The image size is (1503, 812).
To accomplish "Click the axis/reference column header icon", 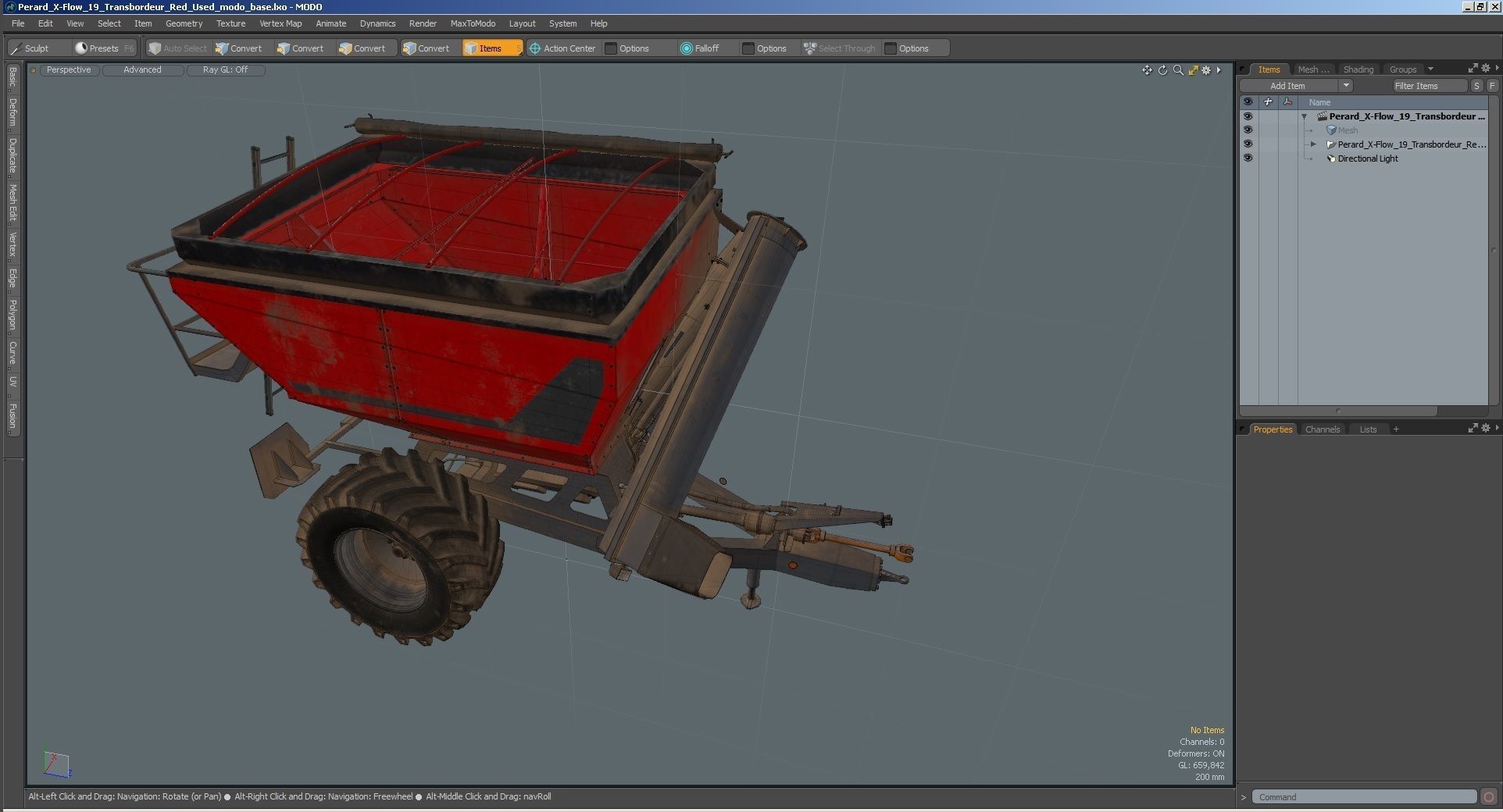I will pos(1287,102).
